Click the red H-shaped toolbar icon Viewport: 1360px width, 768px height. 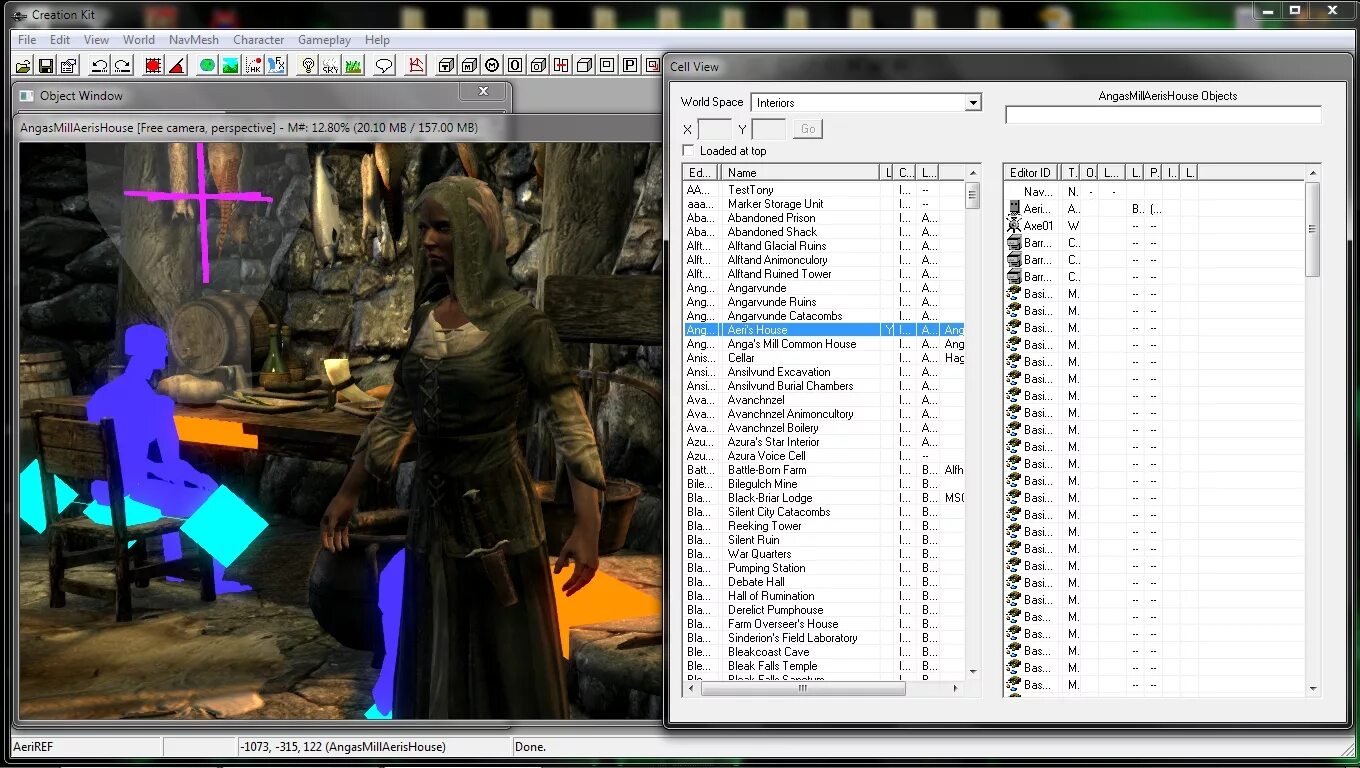[x=561, y=66]
